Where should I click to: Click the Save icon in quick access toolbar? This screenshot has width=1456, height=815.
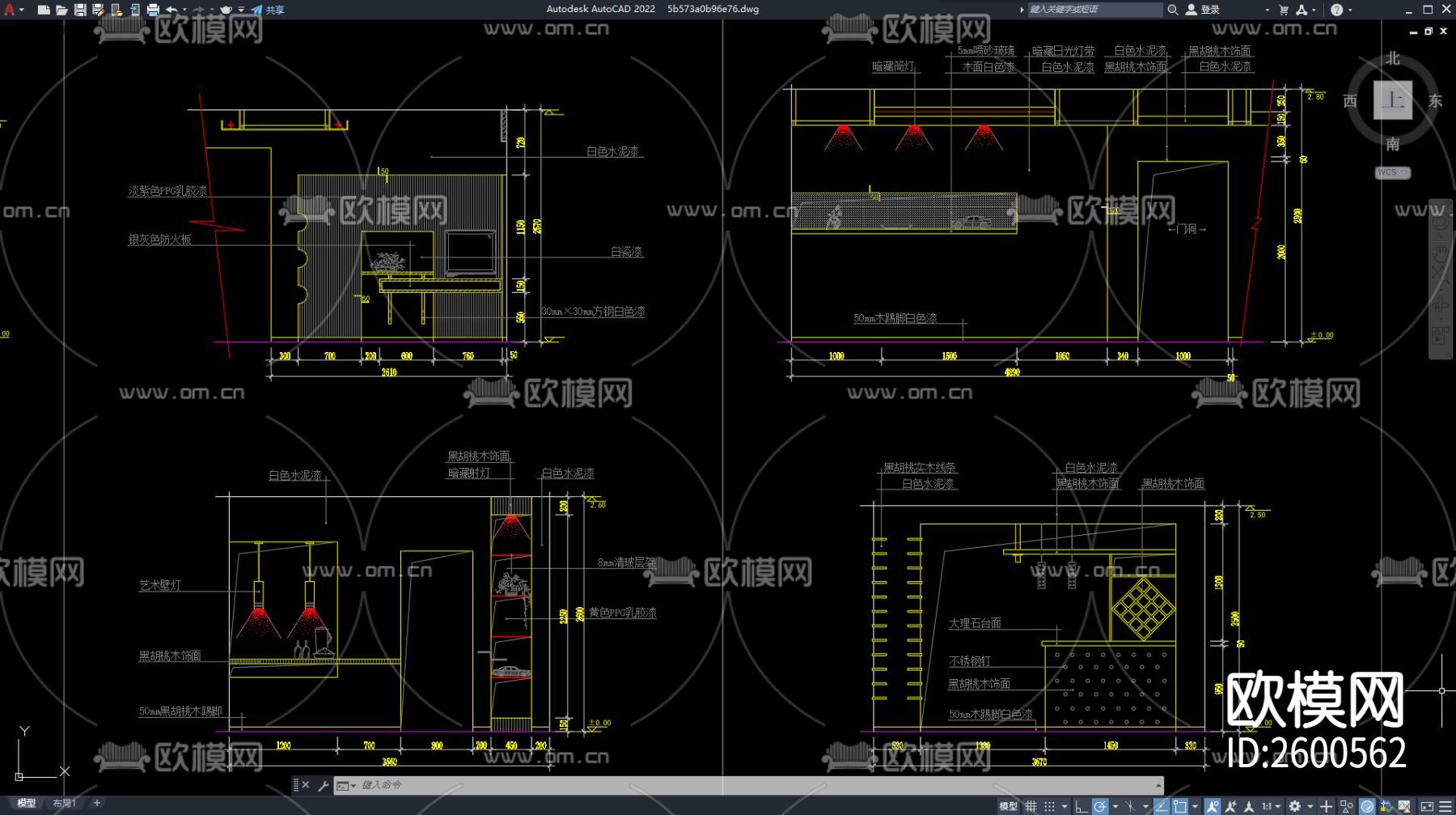click(80, 10)
